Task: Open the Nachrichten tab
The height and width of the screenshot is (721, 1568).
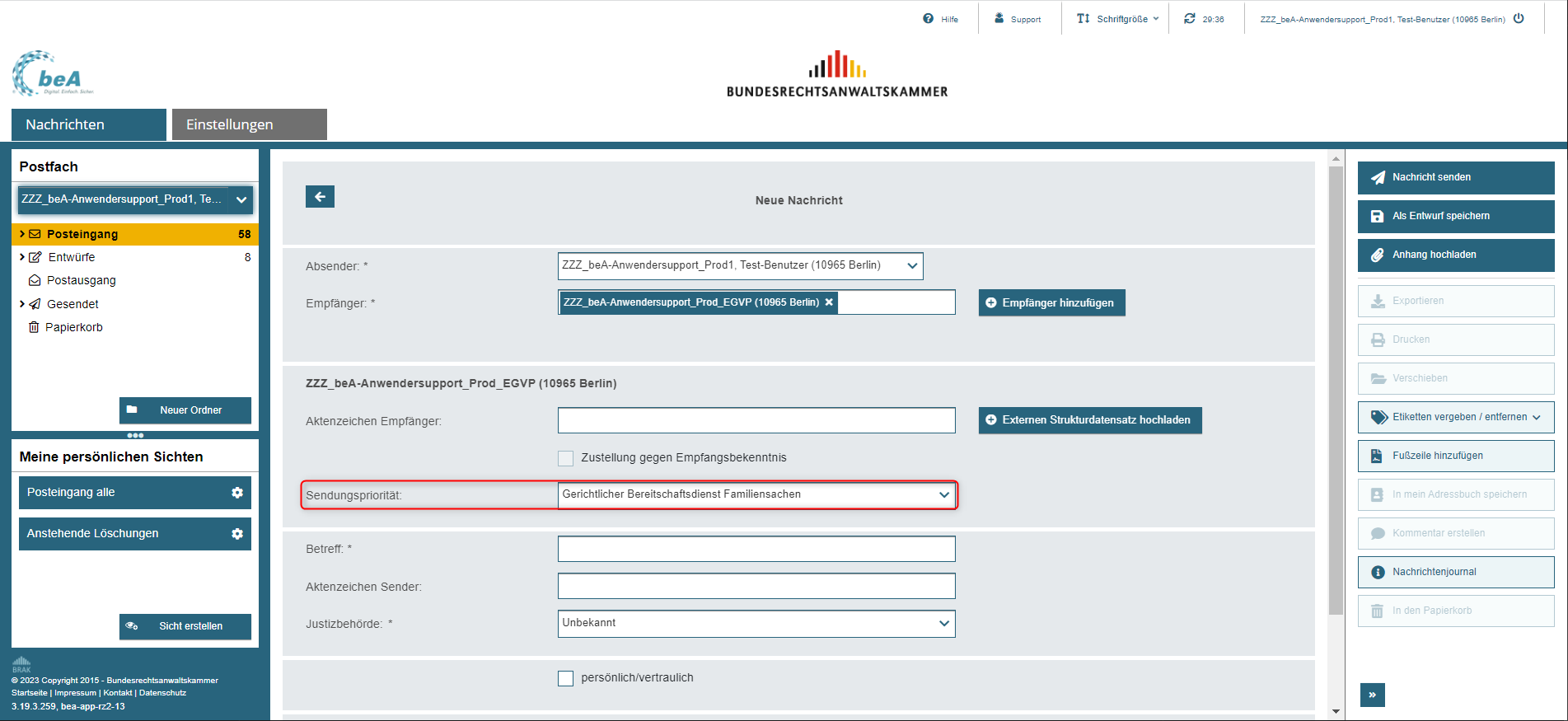Action: [x=89, y=124]
